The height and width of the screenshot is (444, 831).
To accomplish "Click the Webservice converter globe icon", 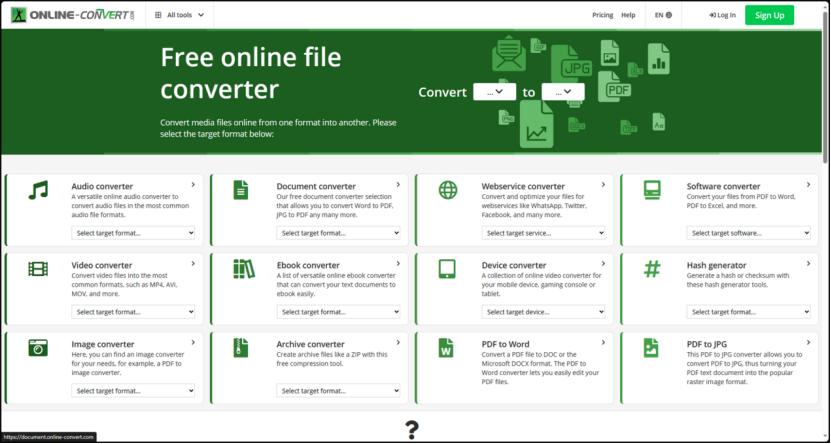I will pos(448,190).
